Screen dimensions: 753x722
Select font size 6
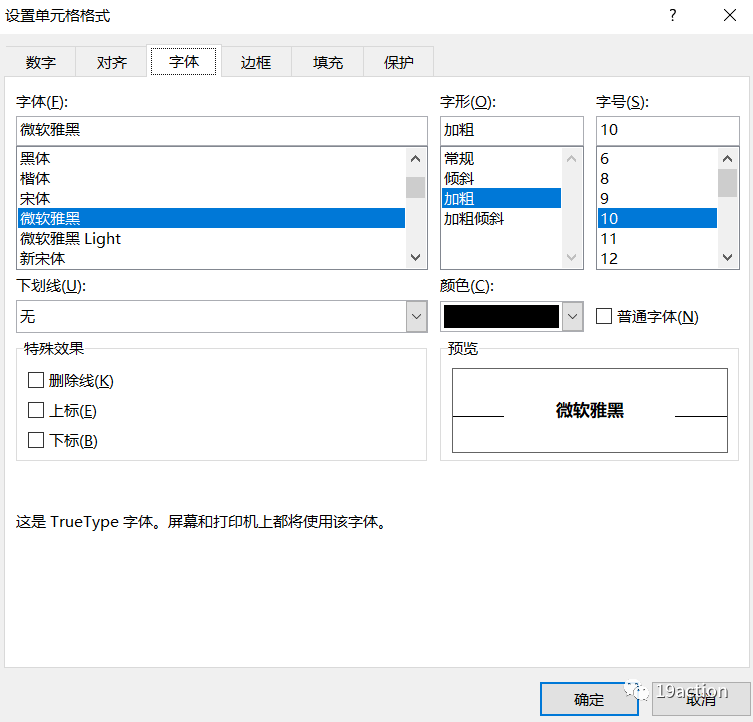657,159
